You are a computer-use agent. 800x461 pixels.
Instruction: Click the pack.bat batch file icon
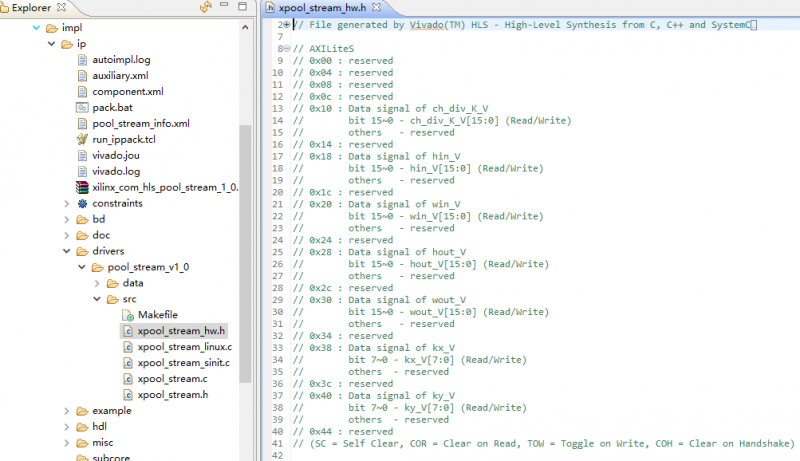(82, 108)
